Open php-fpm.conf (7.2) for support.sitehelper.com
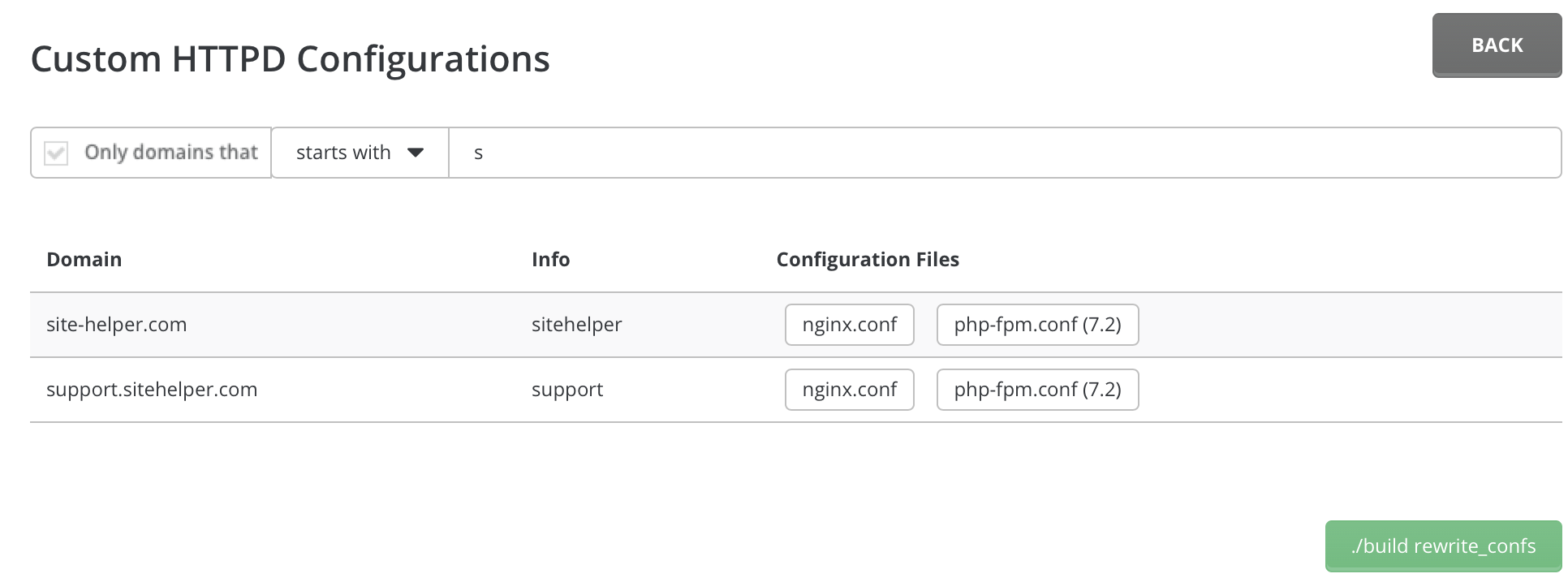 click(x=1038, y=390)
